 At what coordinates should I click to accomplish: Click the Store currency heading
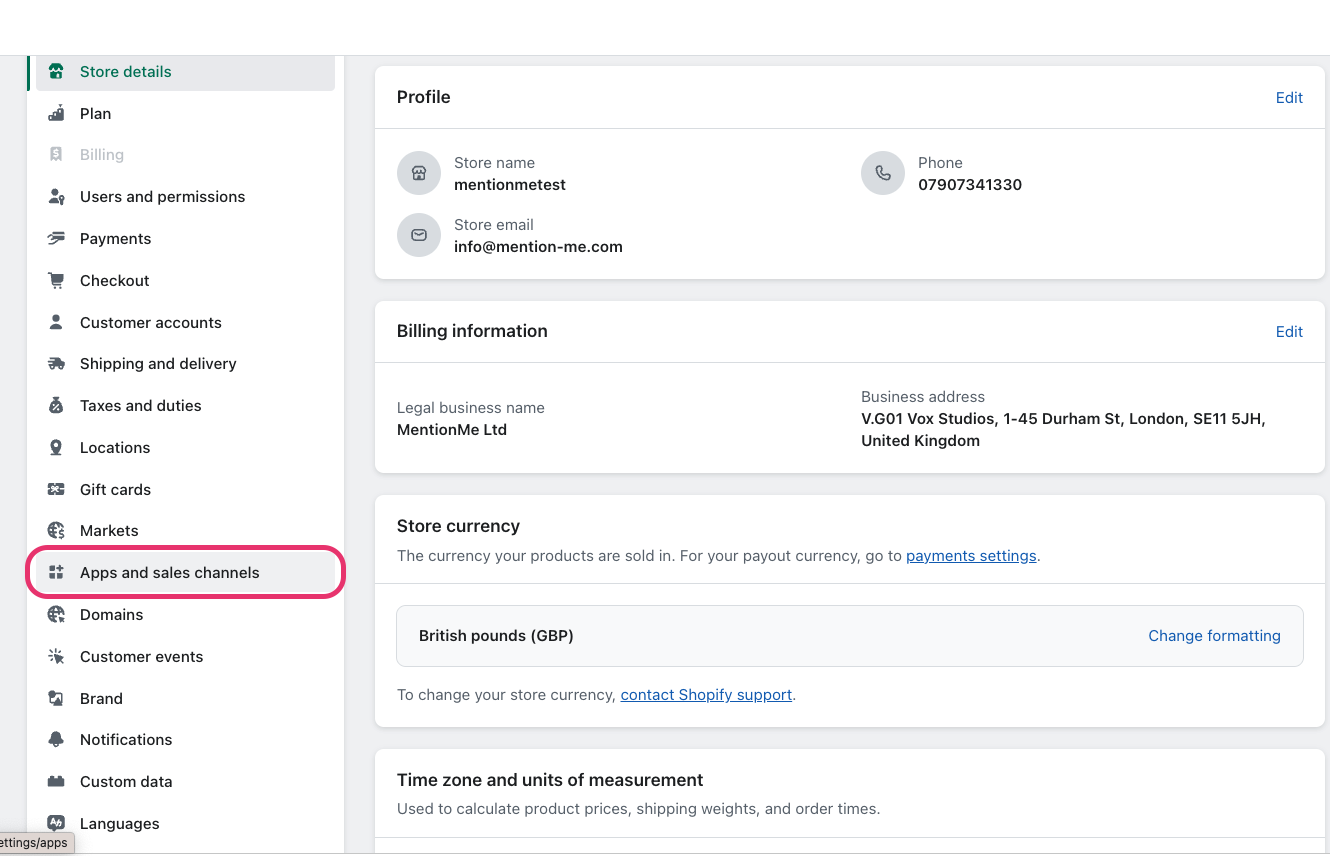pos(458,526)
